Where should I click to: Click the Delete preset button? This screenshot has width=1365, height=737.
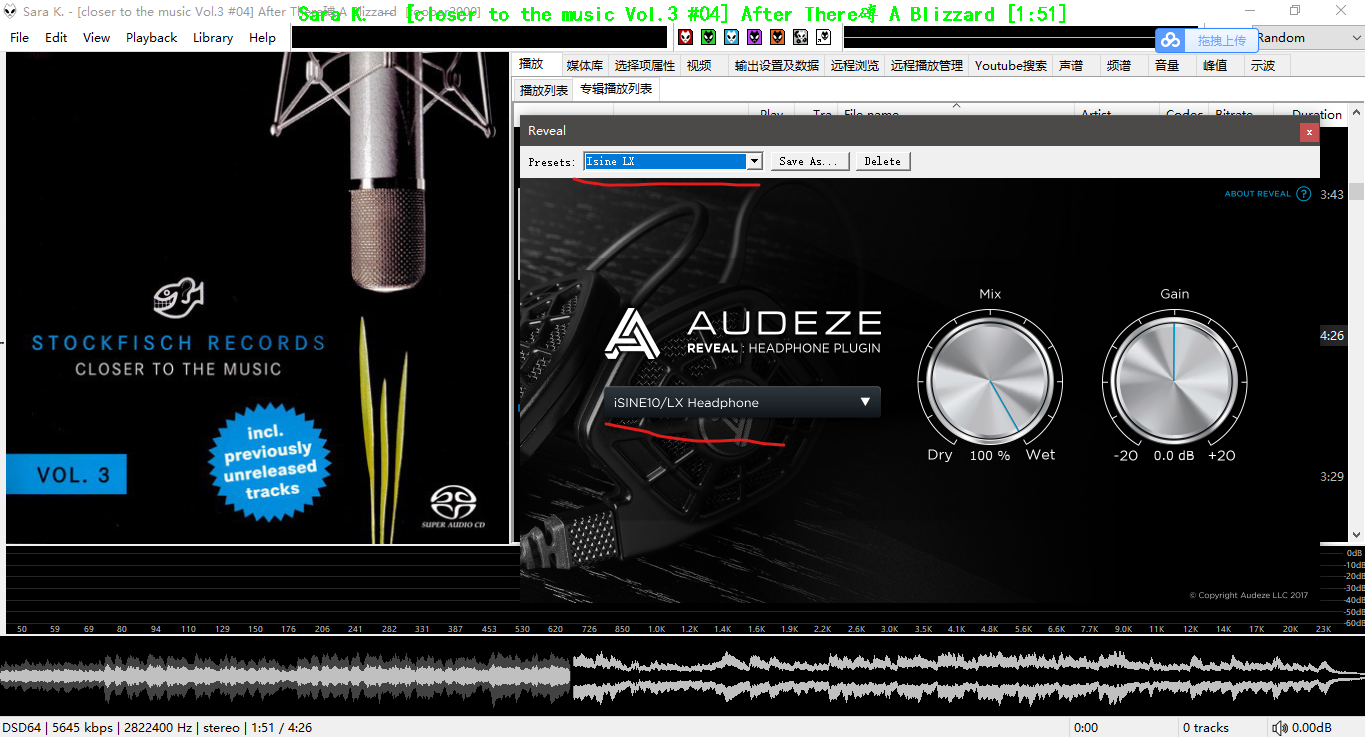pos(882,161)
